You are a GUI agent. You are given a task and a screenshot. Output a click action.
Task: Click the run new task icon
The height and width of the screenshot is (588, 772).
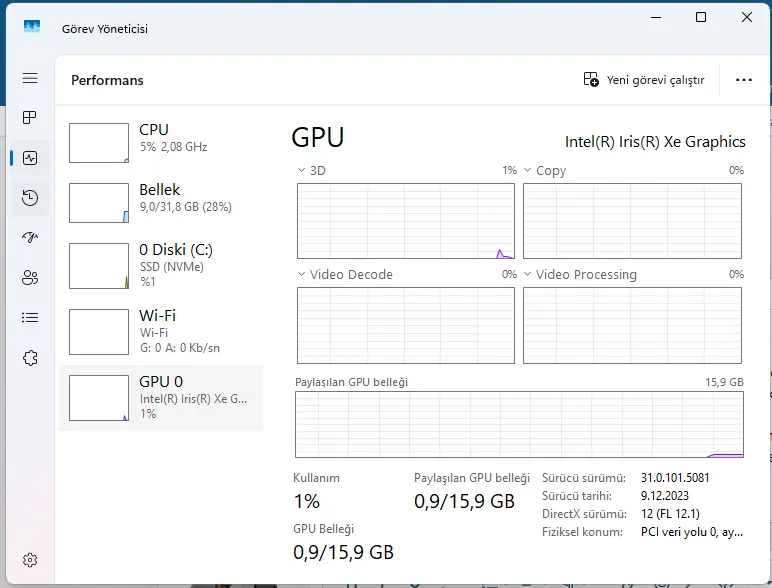(x=591, y=79)
